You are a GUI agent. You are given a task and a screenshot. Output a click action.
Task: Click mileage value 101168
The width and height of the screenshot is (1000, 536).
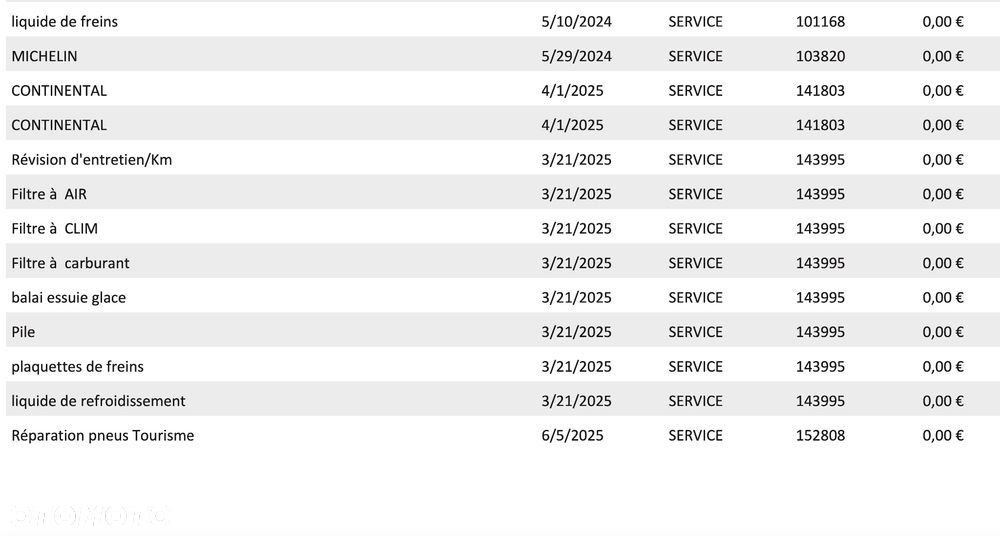[x=820, y=21]
